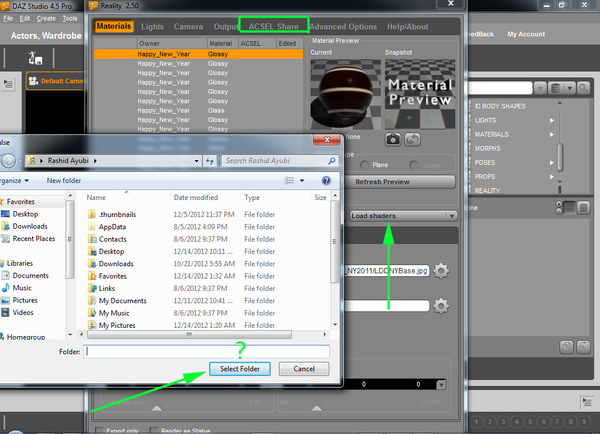Open the address bar path dropdown arrow
The height and width of the screenshot is (434, 600).
click(196, 161)
